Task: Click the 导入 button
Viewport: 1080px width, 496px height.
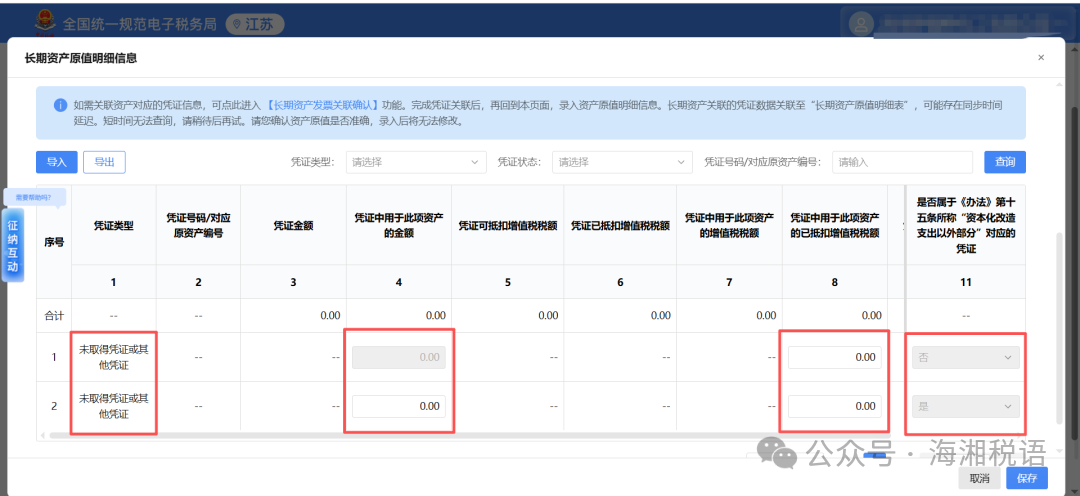Action: coord(56,162)
